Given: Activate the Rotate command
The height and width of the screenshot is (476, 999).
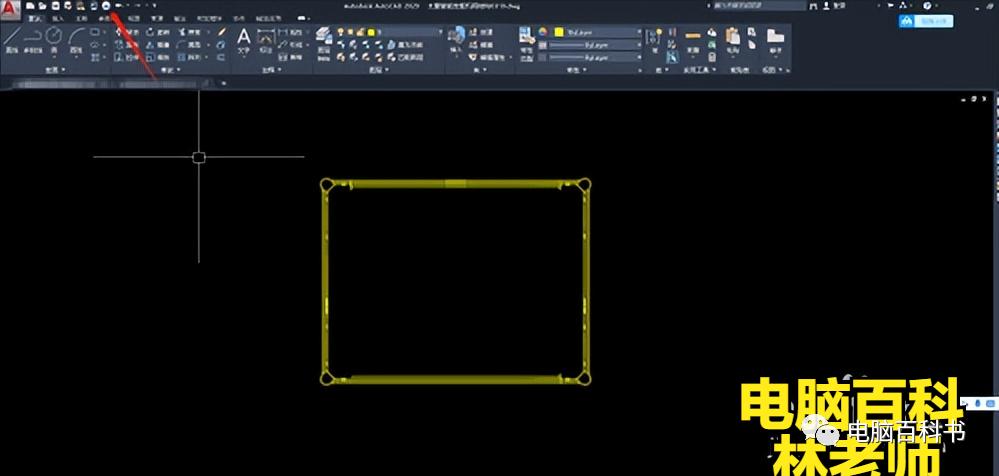Looking at the screenshot, I should pos(157,32).
